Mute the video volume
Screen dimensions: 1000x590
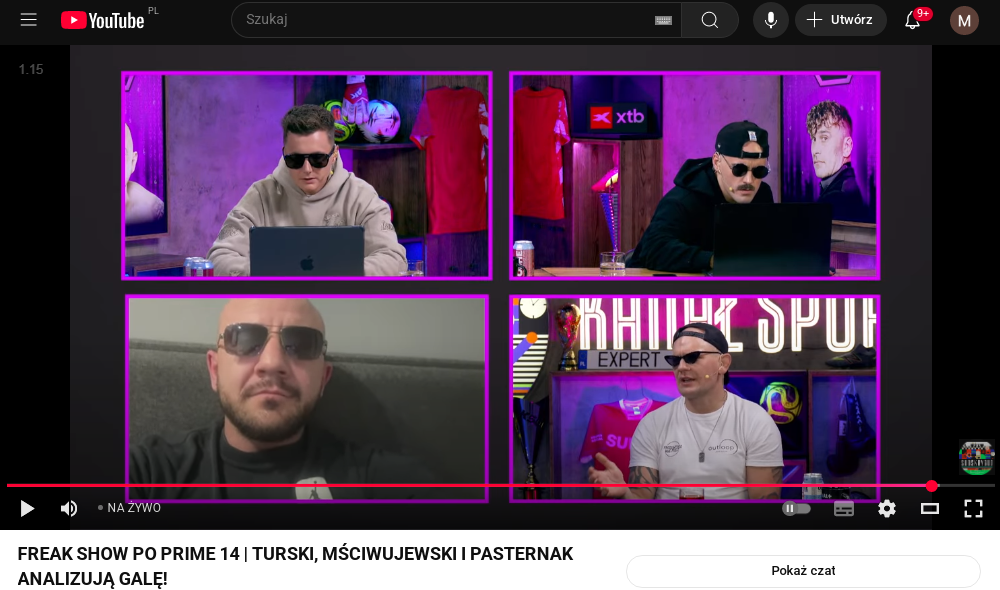69,508
